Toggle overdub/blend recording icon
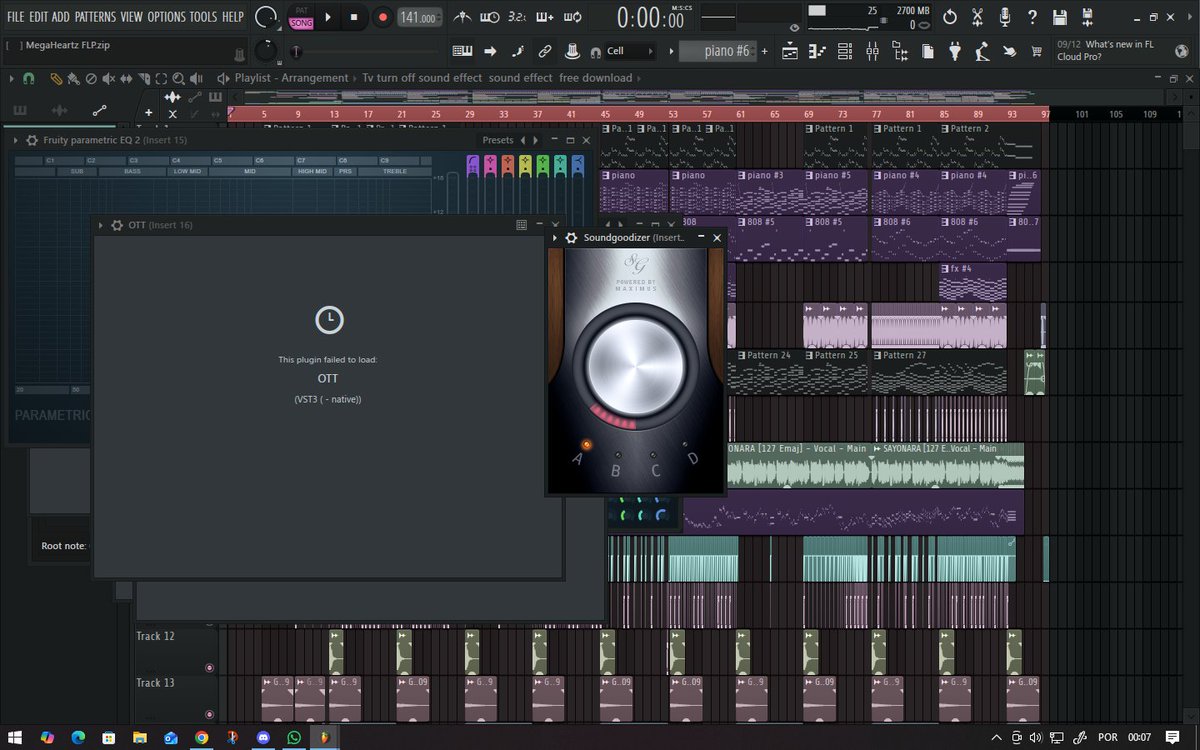Viewport: 1200px width, 750px height. pos(545,17)
